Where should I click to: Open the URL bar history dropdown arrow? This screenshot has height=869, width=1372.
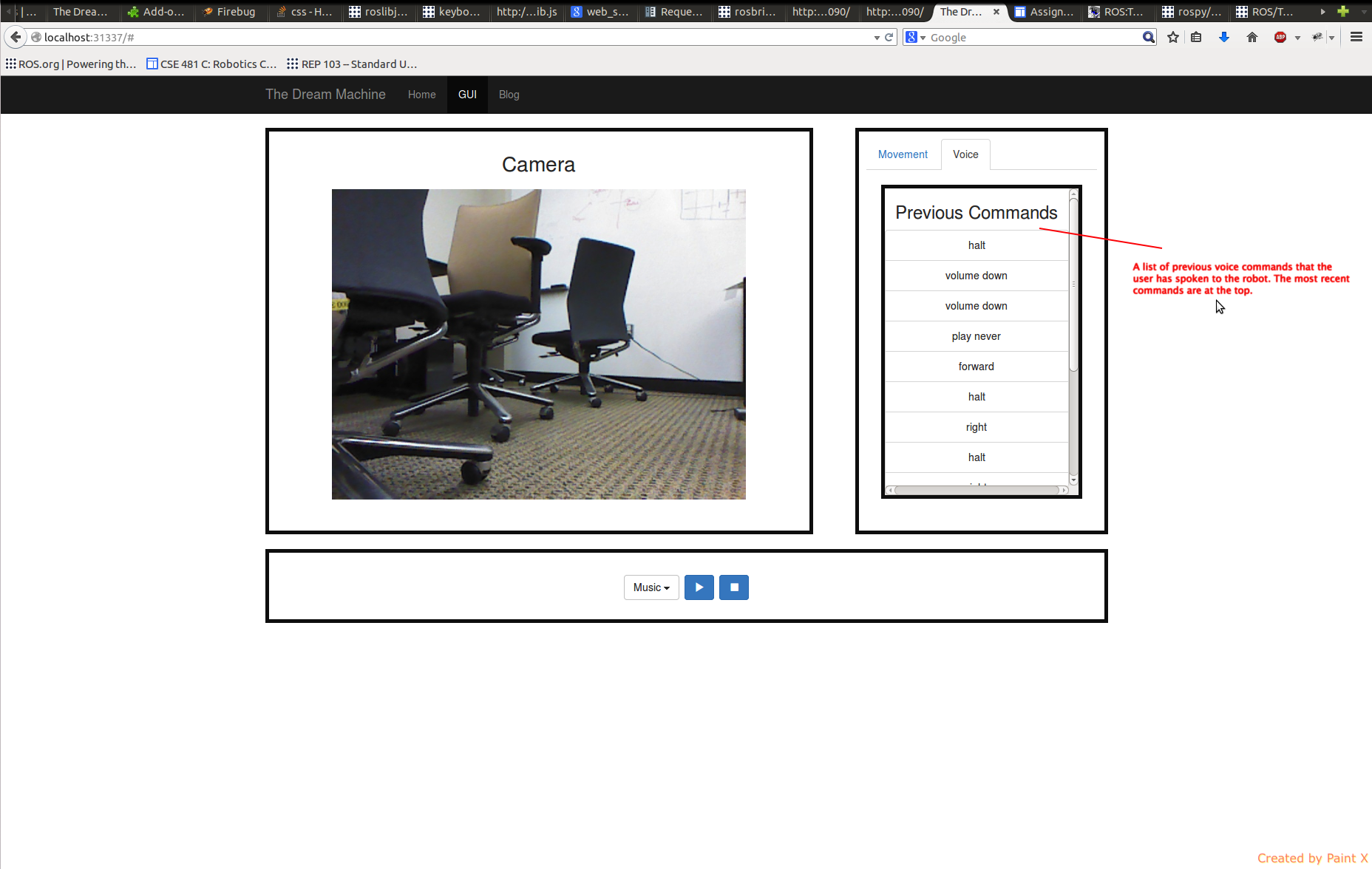pyautogui.click(x=877, y=38)
